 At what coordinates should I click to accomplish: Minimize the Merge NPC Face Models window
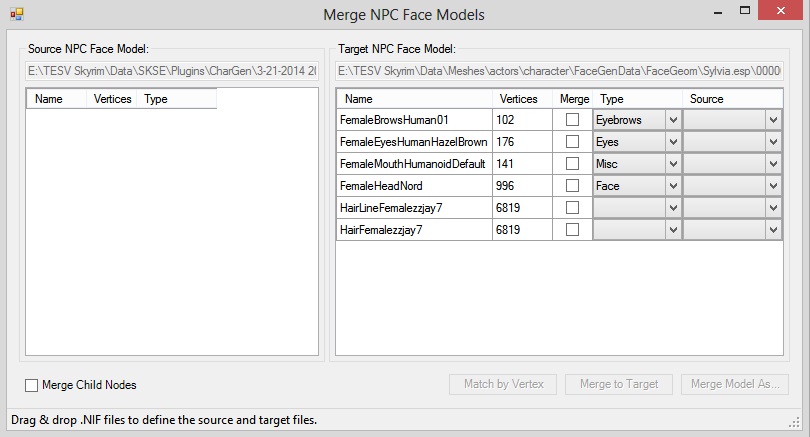click(x=718, y=11)
